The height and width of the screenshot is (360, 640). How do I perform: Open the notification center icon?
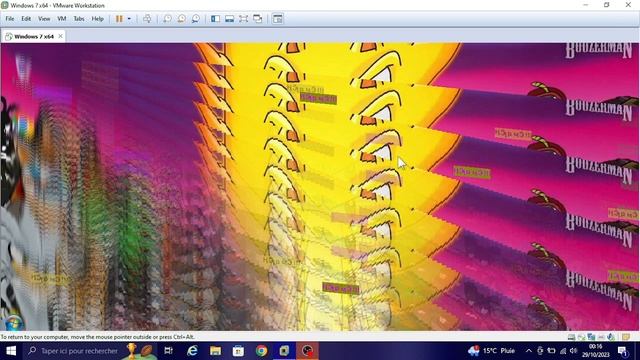623,351
